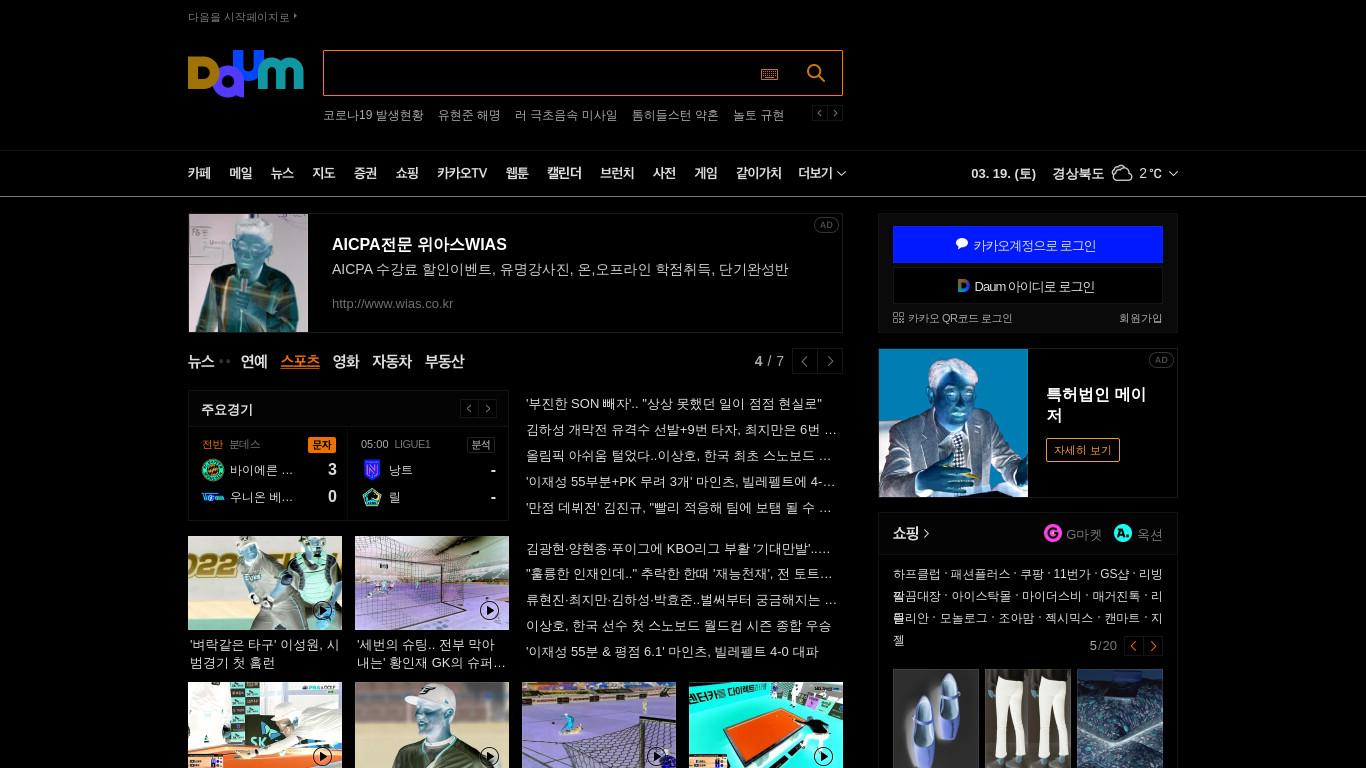Open the 특허법인 메이저 ad image

pyautogui.click(x=953, y=423)
